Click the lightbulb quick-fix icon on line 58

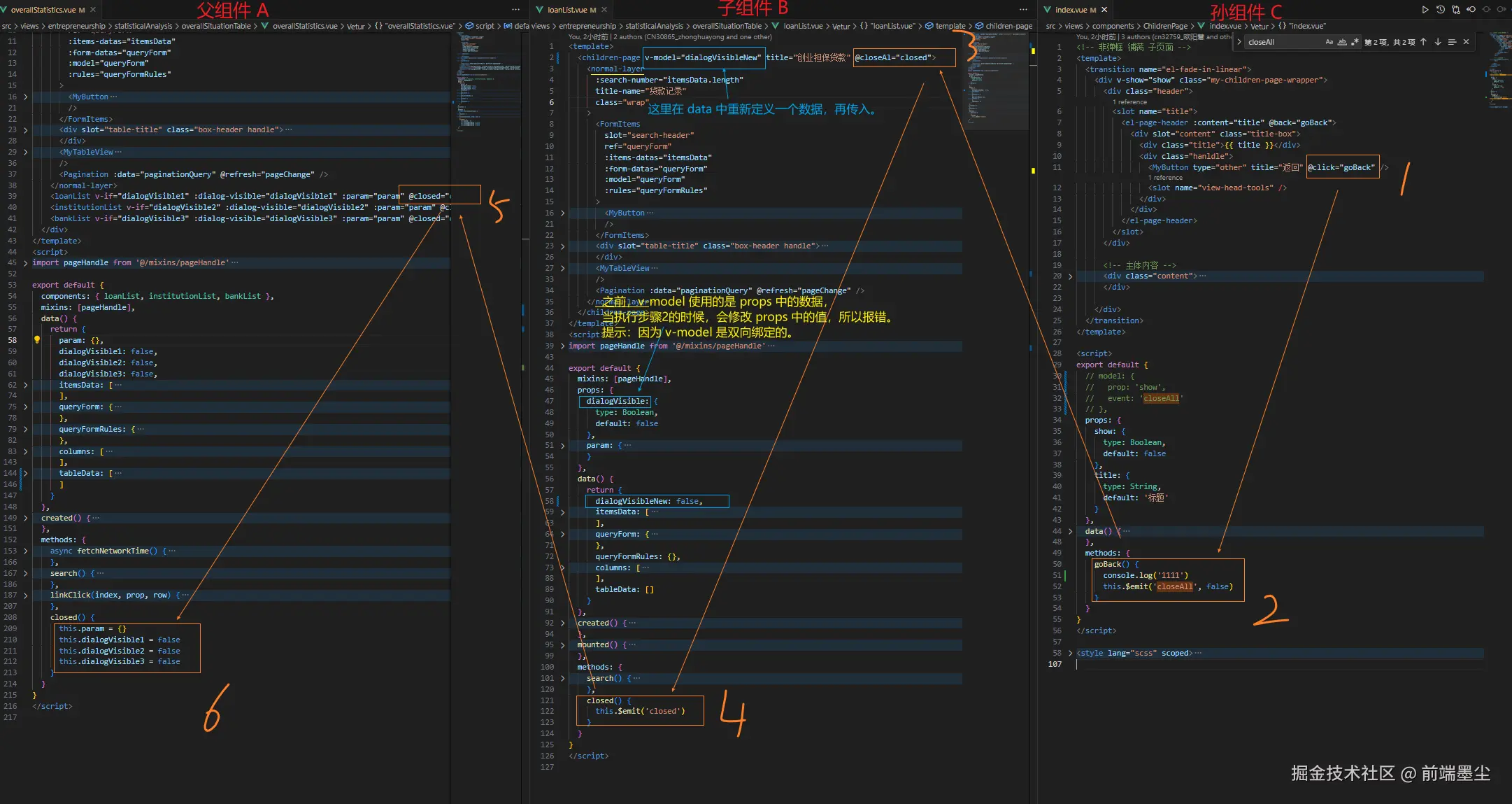pyautogui.click(x=37, y=340)
